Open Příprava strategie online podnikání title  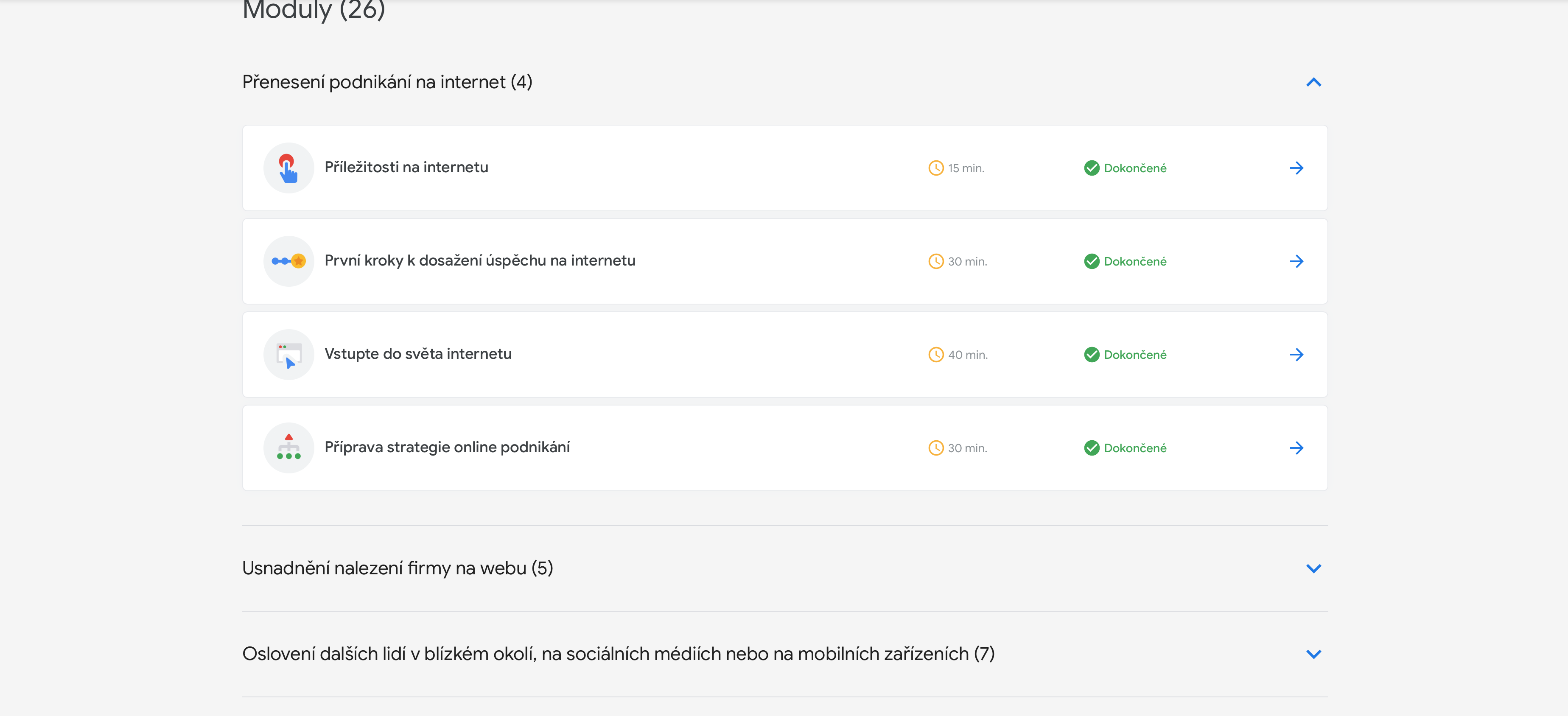(447, 447)
